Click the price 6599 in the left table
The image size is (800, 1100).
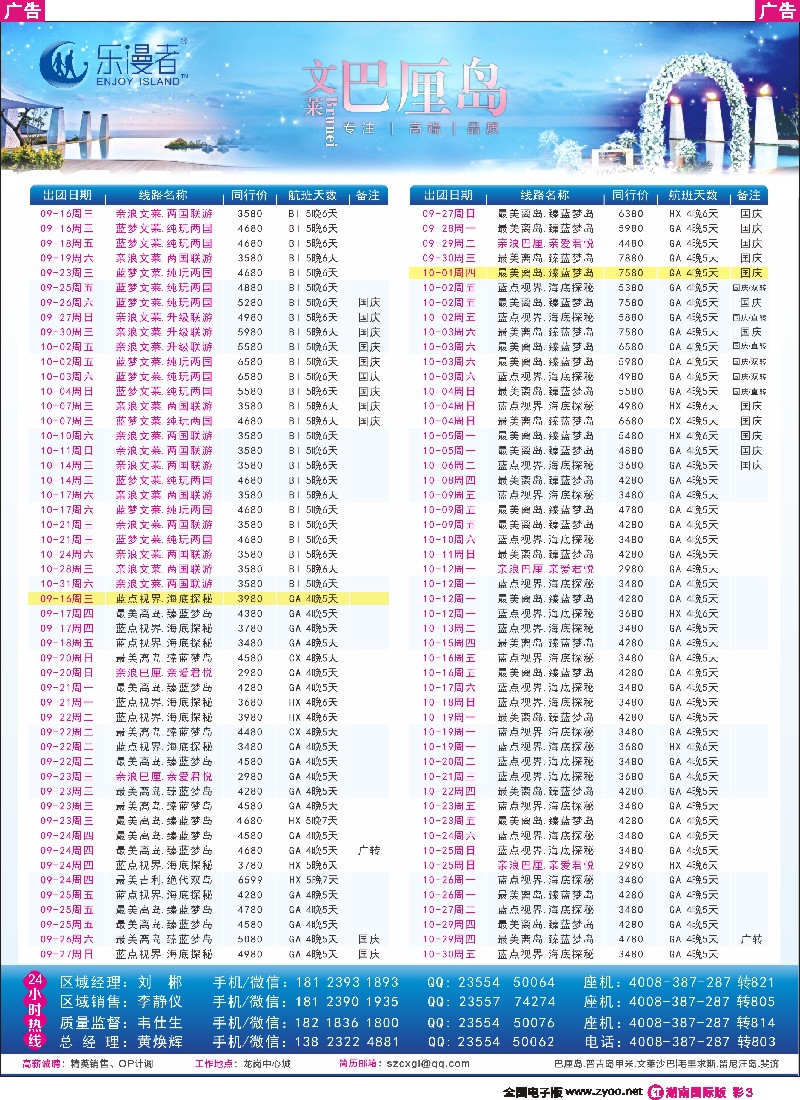coord(250,880)
